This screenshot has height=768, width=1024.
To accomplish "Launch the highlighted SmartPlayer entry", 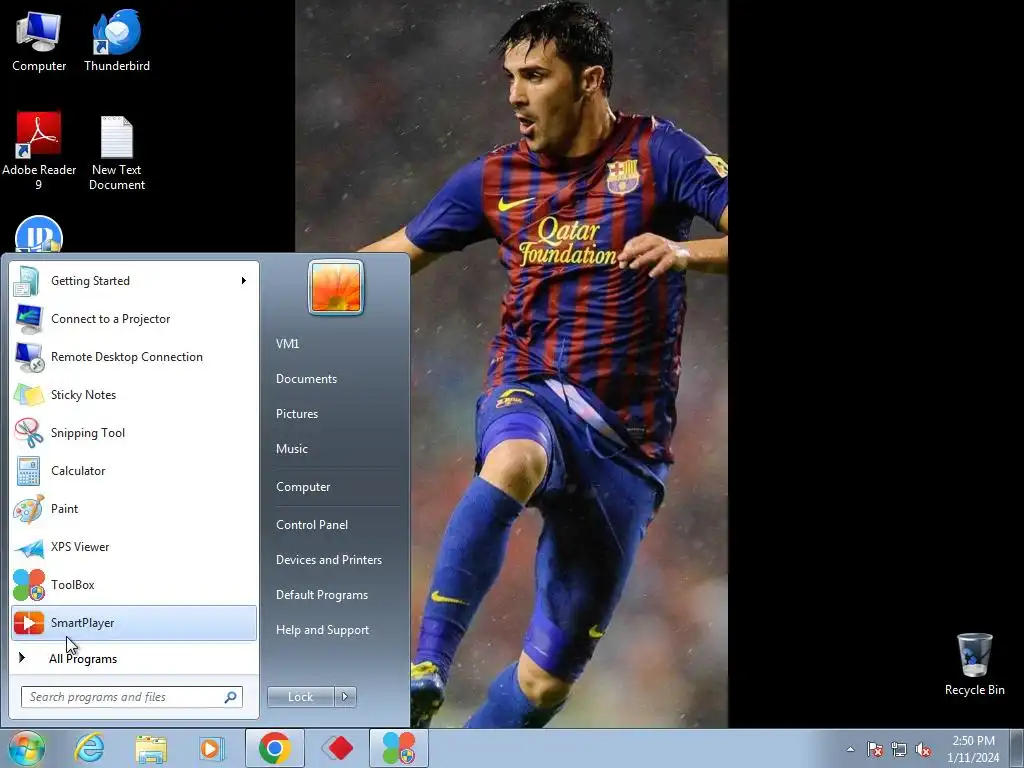I will [134, 623].
